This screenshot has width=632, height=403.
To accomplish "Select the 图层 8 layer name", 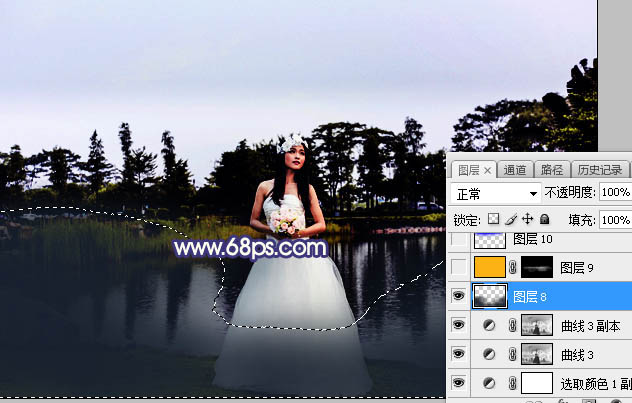I will click(530, 297).
